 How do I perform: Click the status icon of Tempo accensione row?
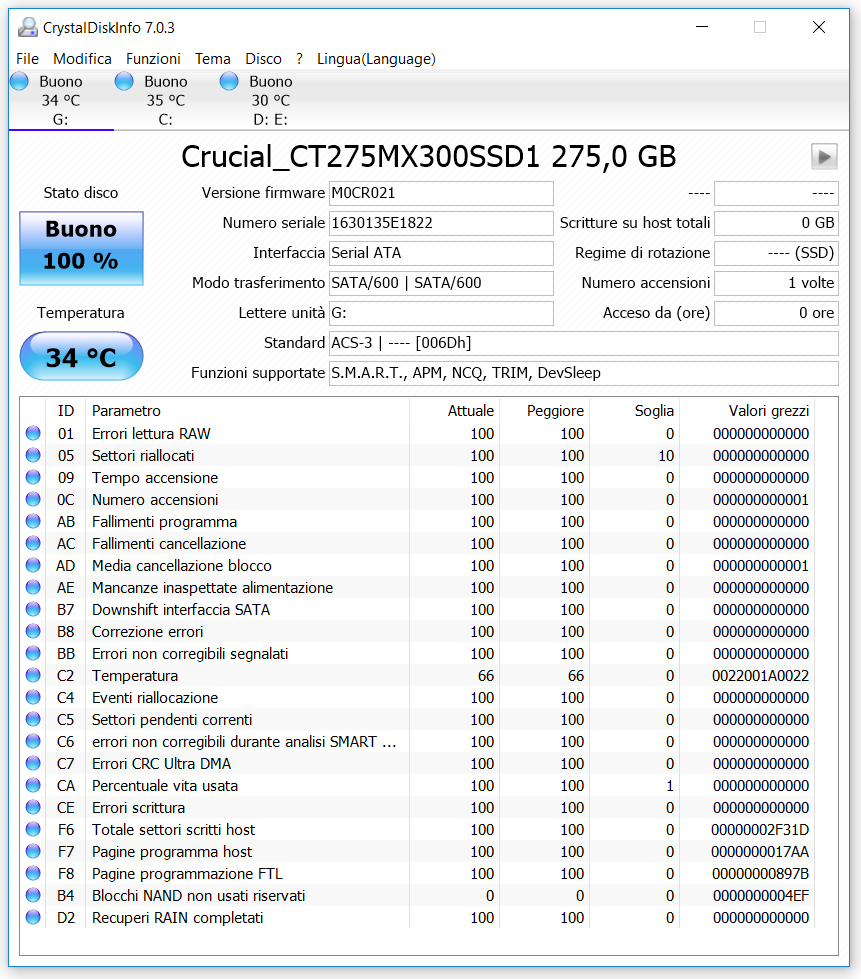[33, 478]
